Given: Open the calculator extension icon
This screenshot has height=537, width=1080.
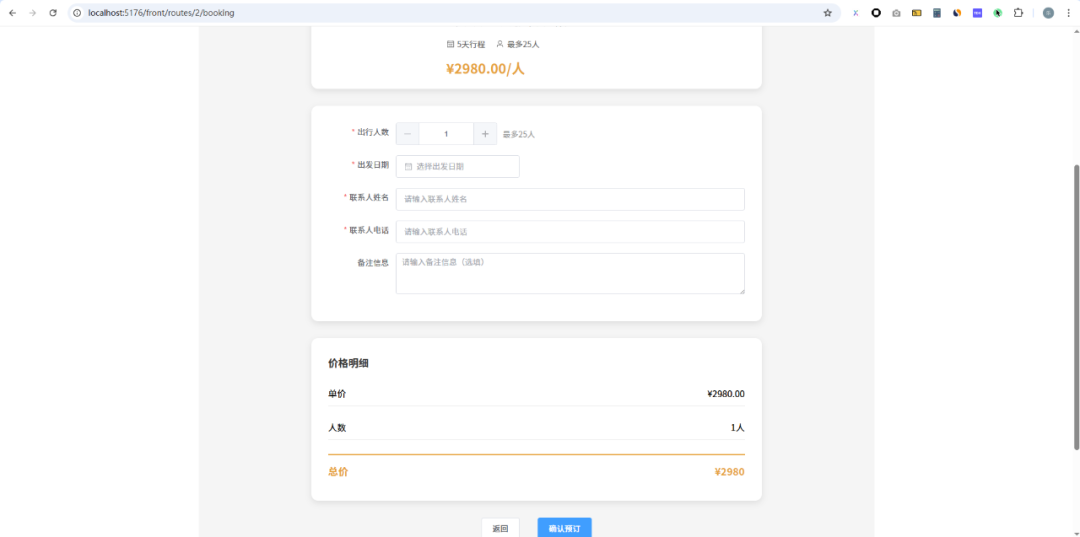Looking at the screenshot, I should [x=937, y=13].
